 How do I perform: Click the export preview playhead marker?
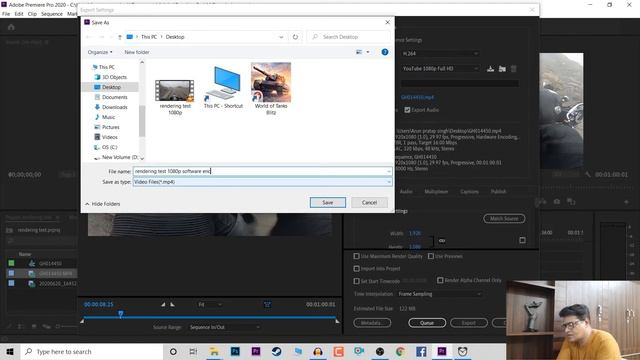click(x=120, y=314)
